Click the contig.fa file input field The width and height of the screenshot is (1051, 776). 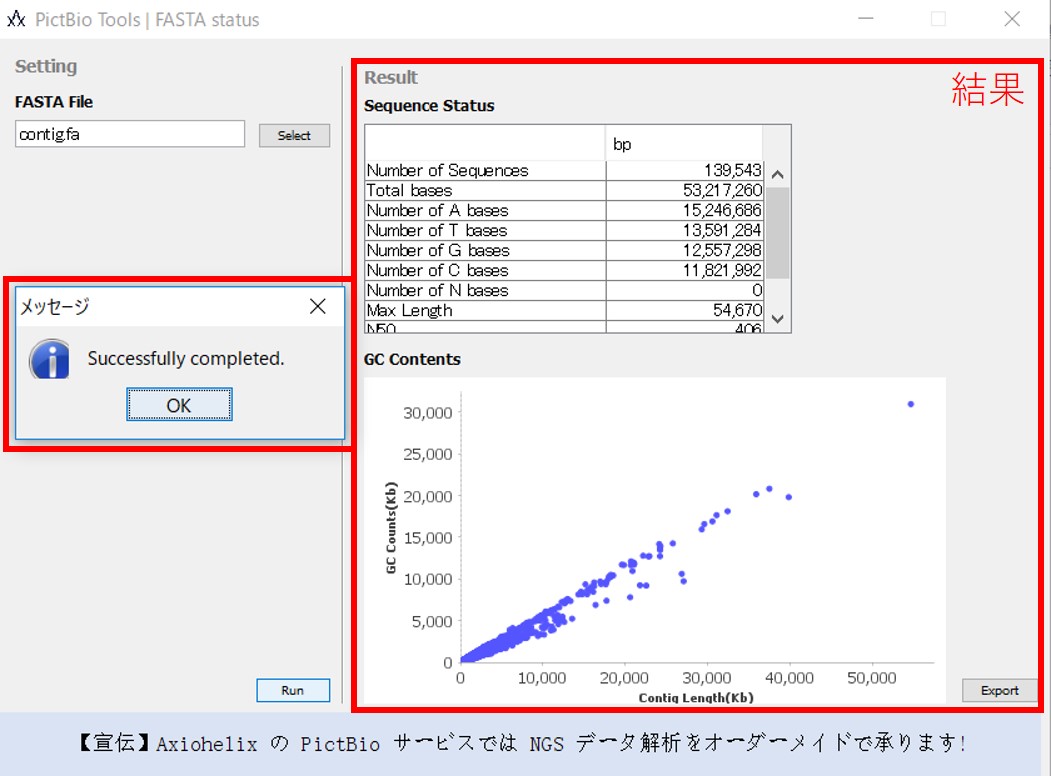[x=129, y=135]
